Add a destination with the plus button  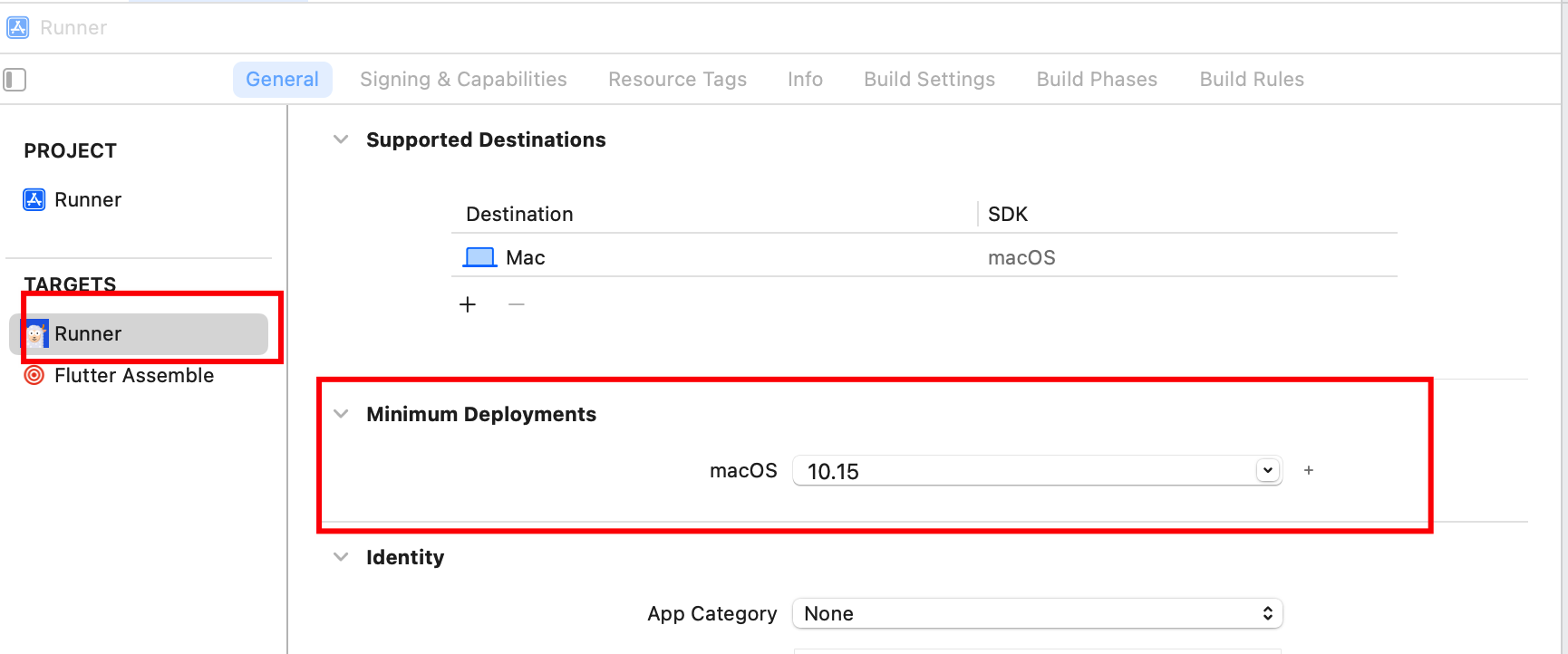pos(468,304)
